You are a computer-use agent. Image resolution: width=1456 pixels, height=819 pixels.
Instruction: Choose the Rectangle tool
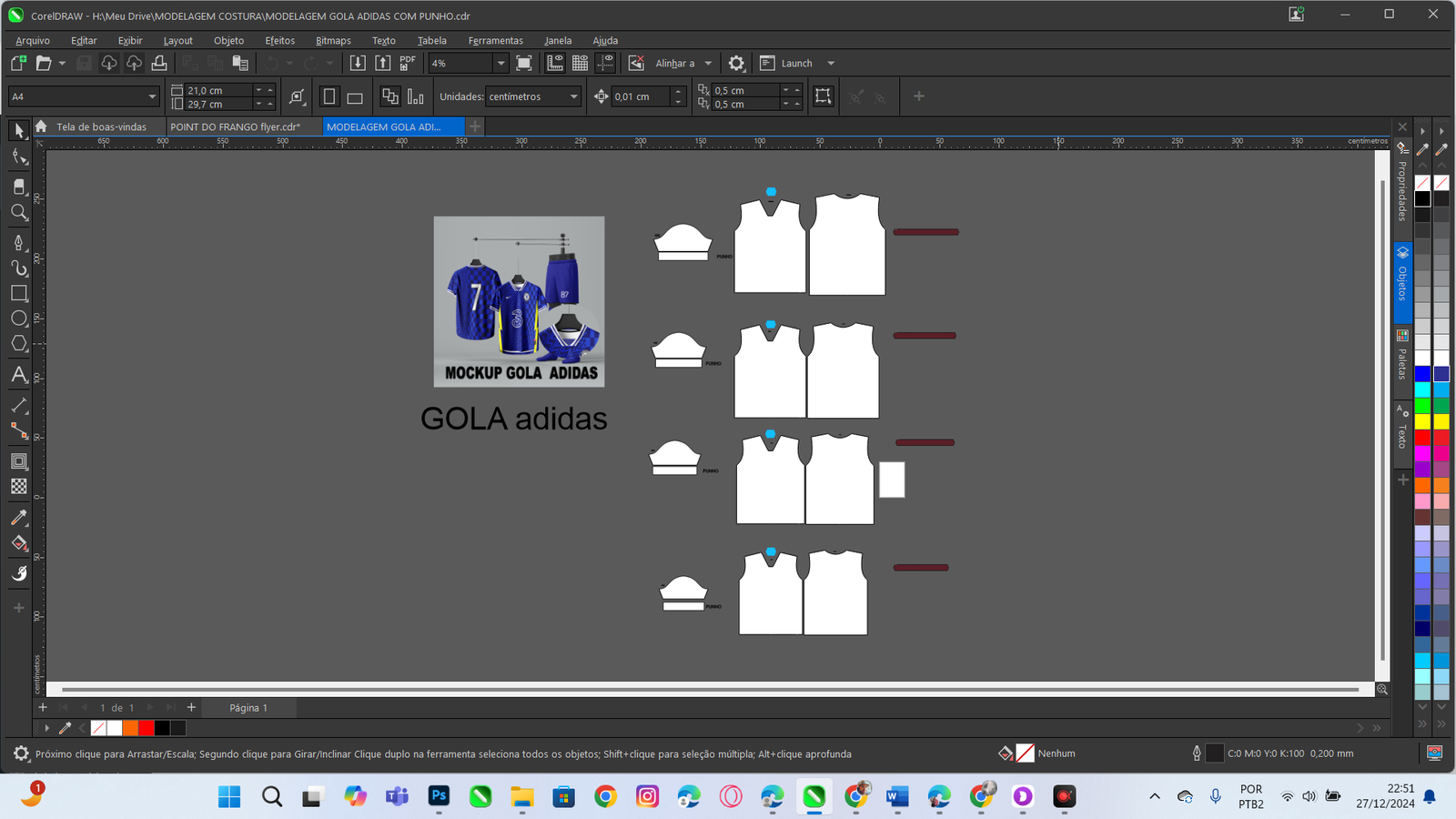19,293
